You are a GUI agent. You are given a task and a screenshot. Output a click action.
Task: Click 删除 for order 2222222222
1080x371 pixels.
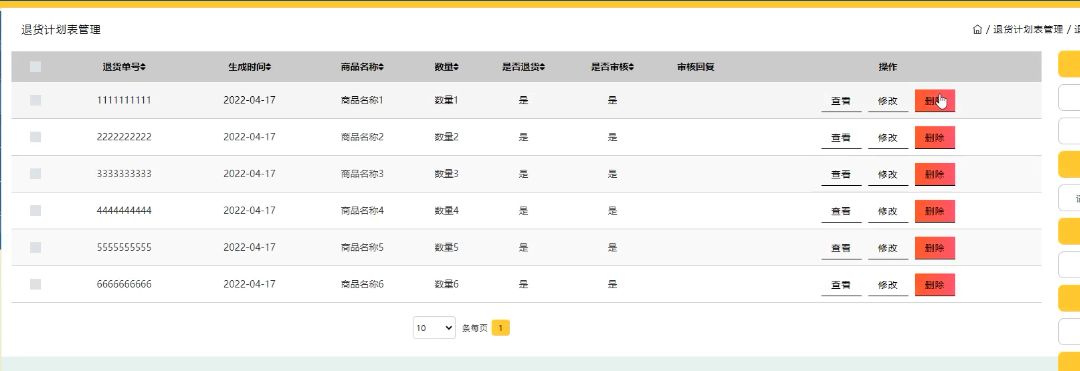coord(935,138)
